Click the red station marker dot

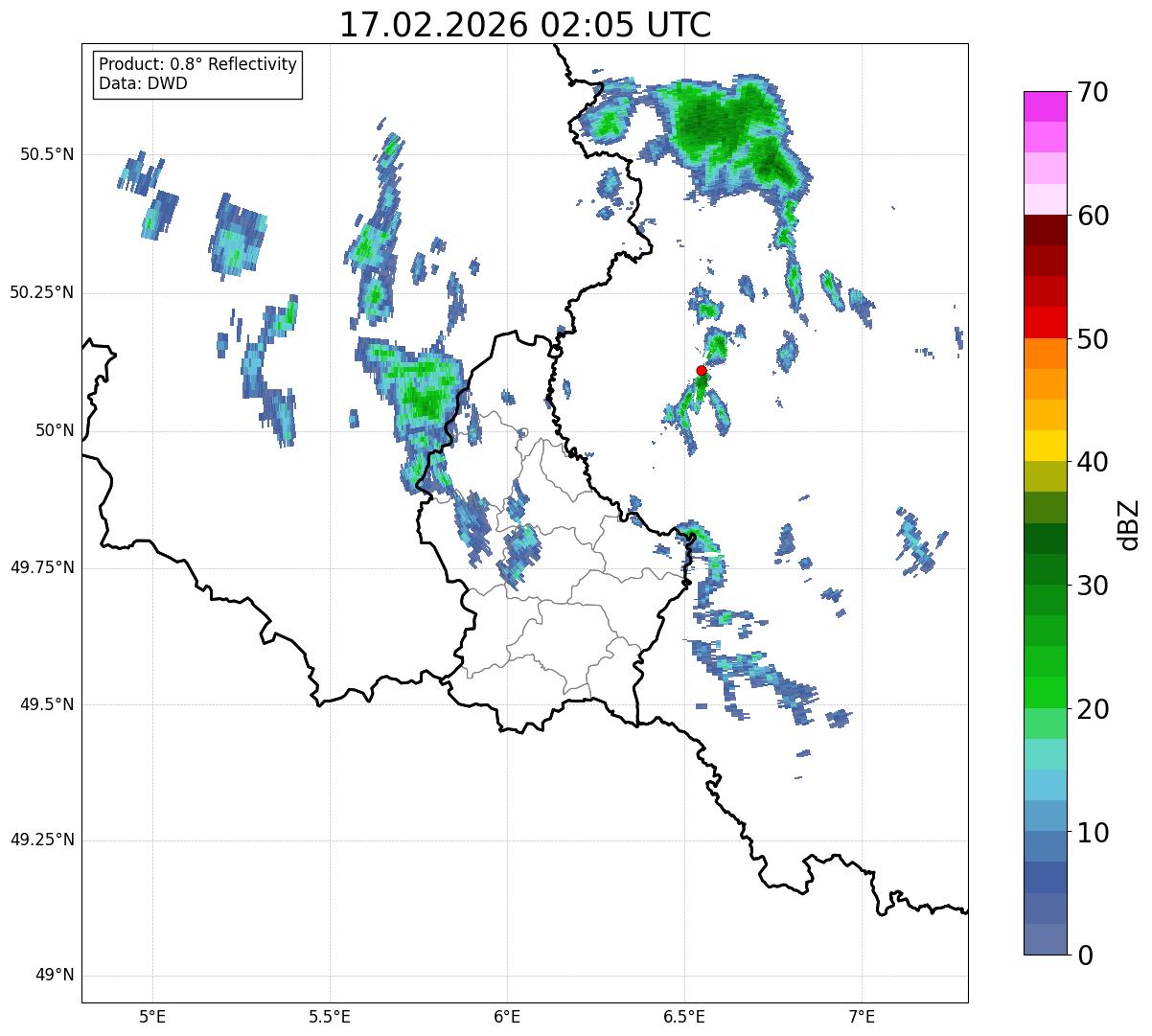702,370
